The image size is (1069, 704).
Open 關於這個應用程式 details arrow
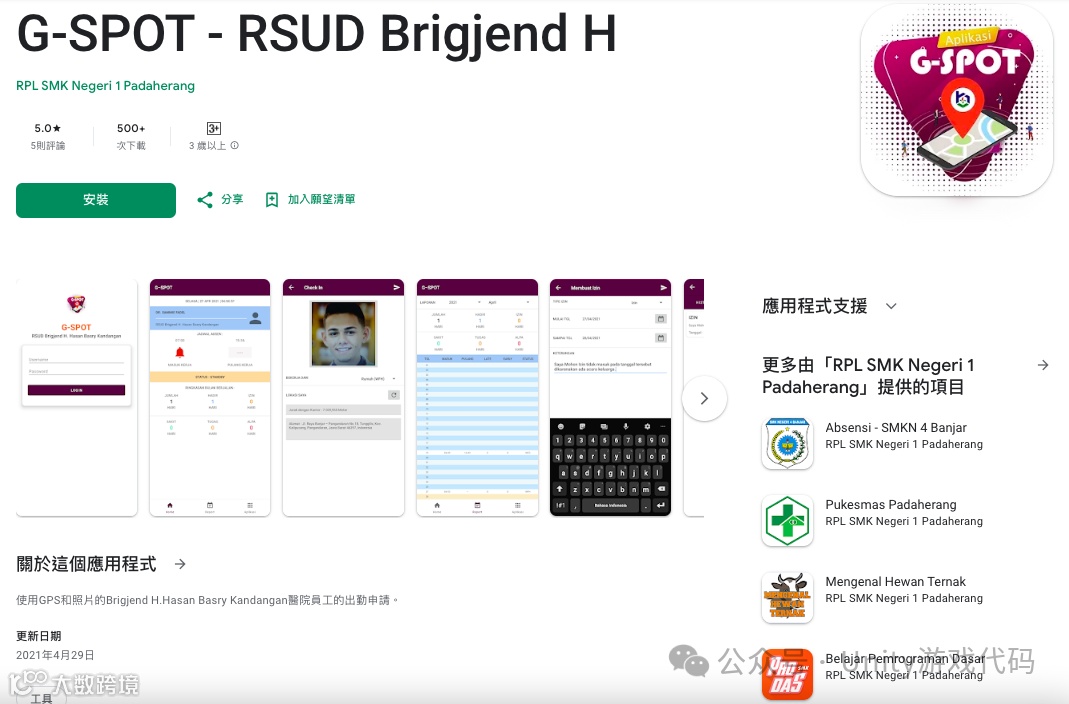click(x=180, y=564)
